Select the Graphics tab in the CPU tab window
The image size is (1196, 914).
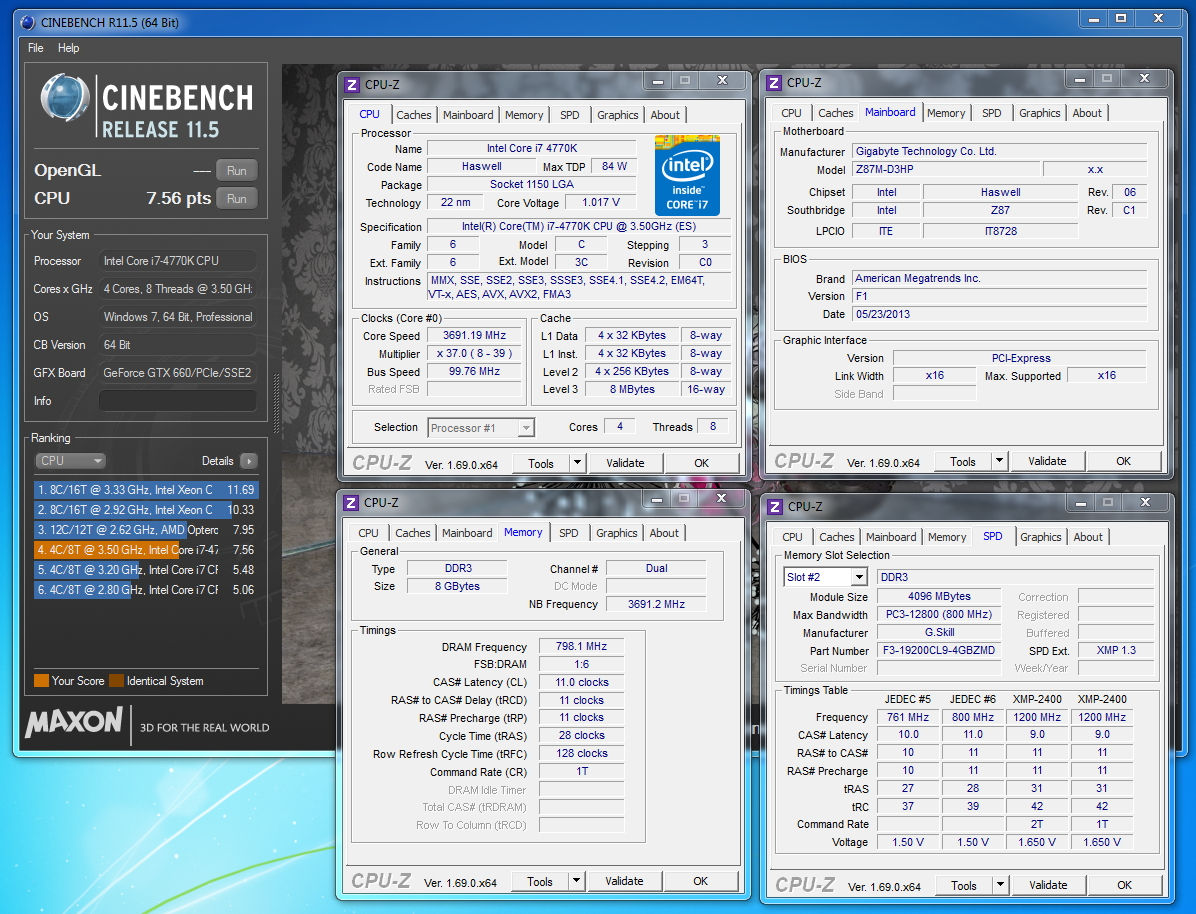point(618,114)
